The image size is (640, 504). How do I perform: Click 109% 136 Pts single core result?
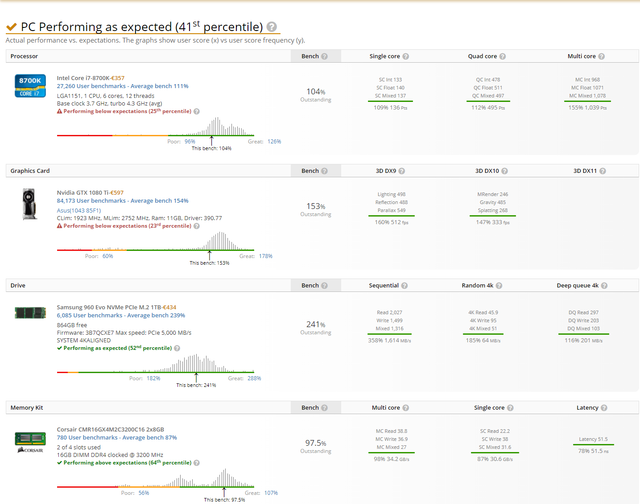click(391, 108)
